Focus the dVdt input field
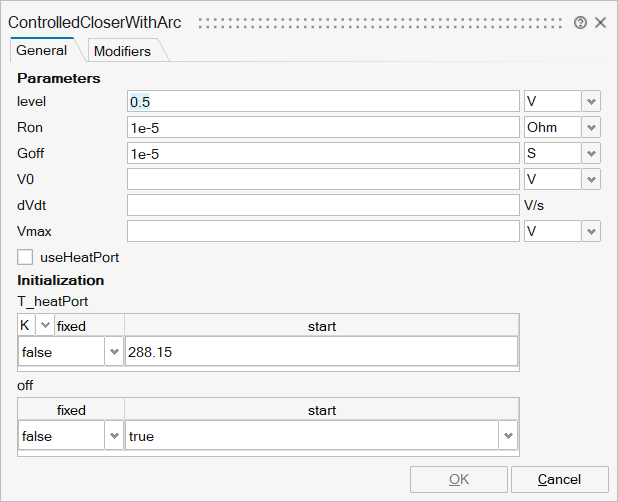 [323, 205]
